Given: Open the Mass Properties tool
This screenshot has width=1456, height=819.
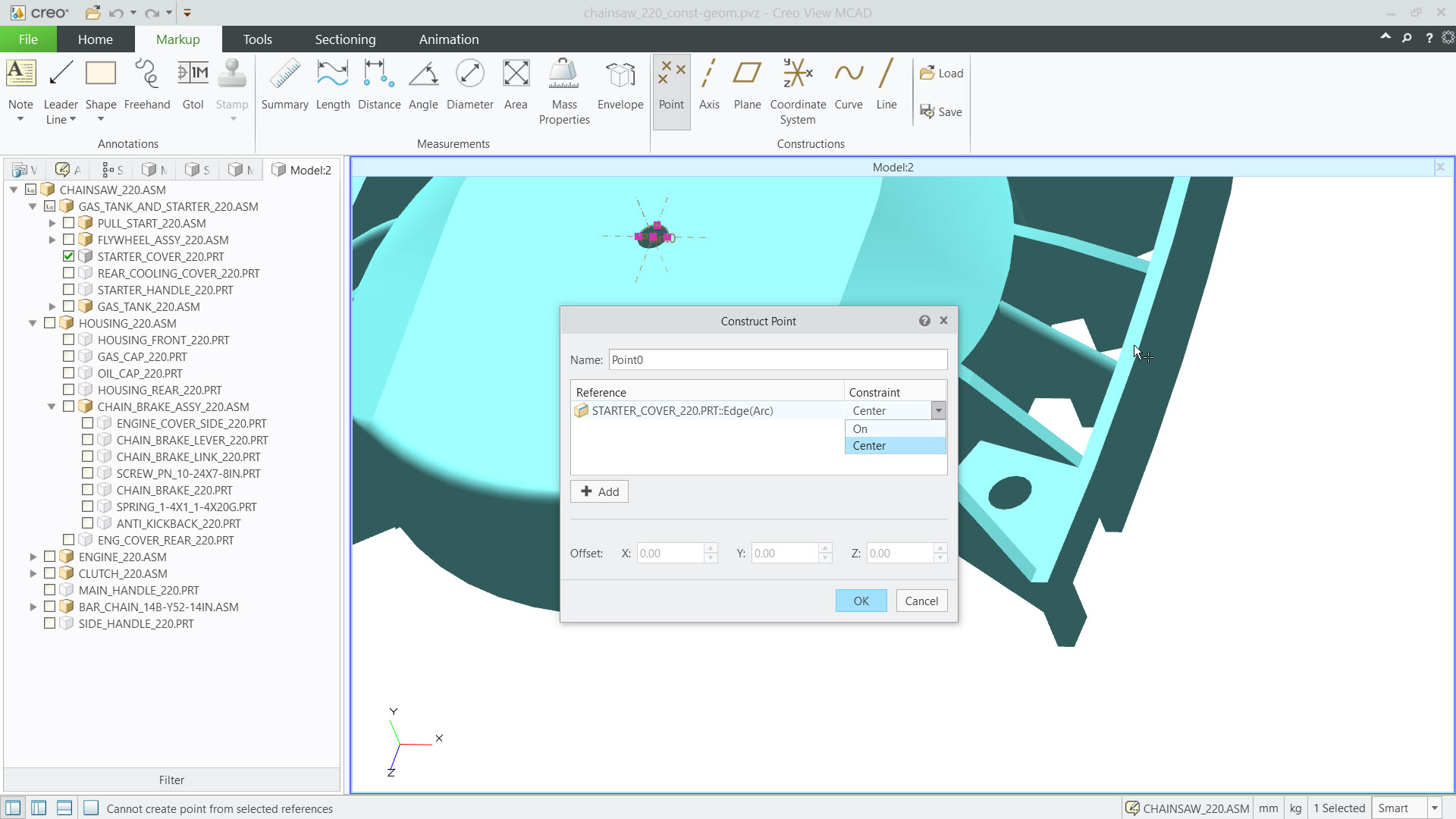Looking at the screenshot, I should [564, 91].
